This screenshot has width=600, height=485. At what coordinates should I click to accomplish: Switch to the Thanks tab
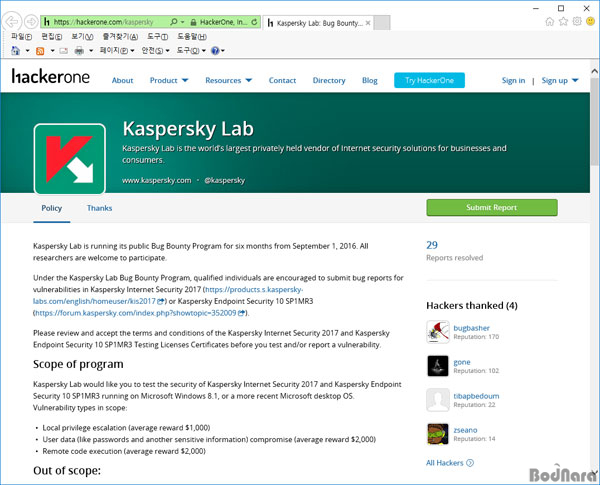99,208
